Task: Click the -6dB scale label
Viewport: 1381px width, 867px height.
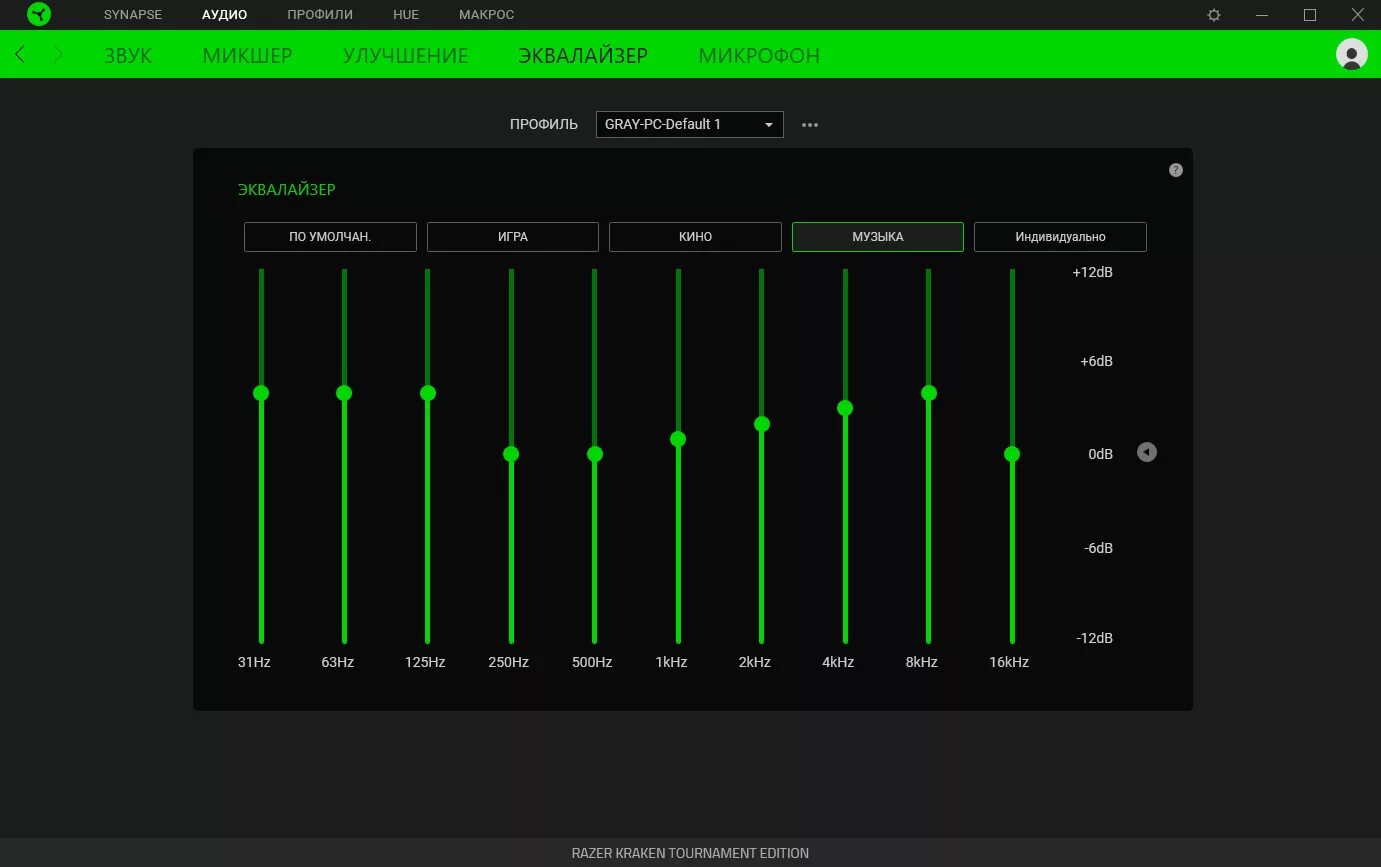Action: (x=1098, y=548)
